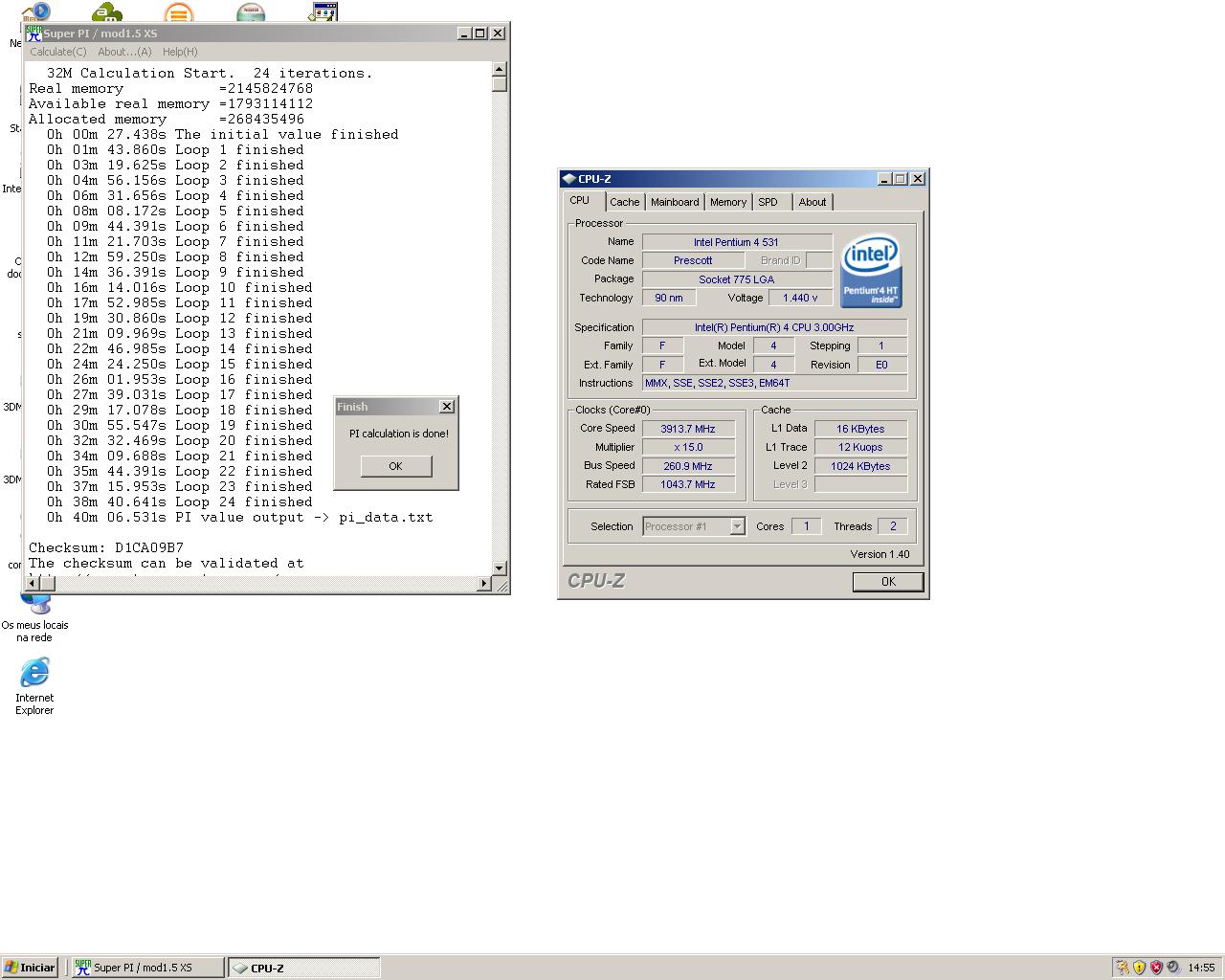
Task: Click the L1 Trace 12 Kuops field
Action: coord(860,447)
